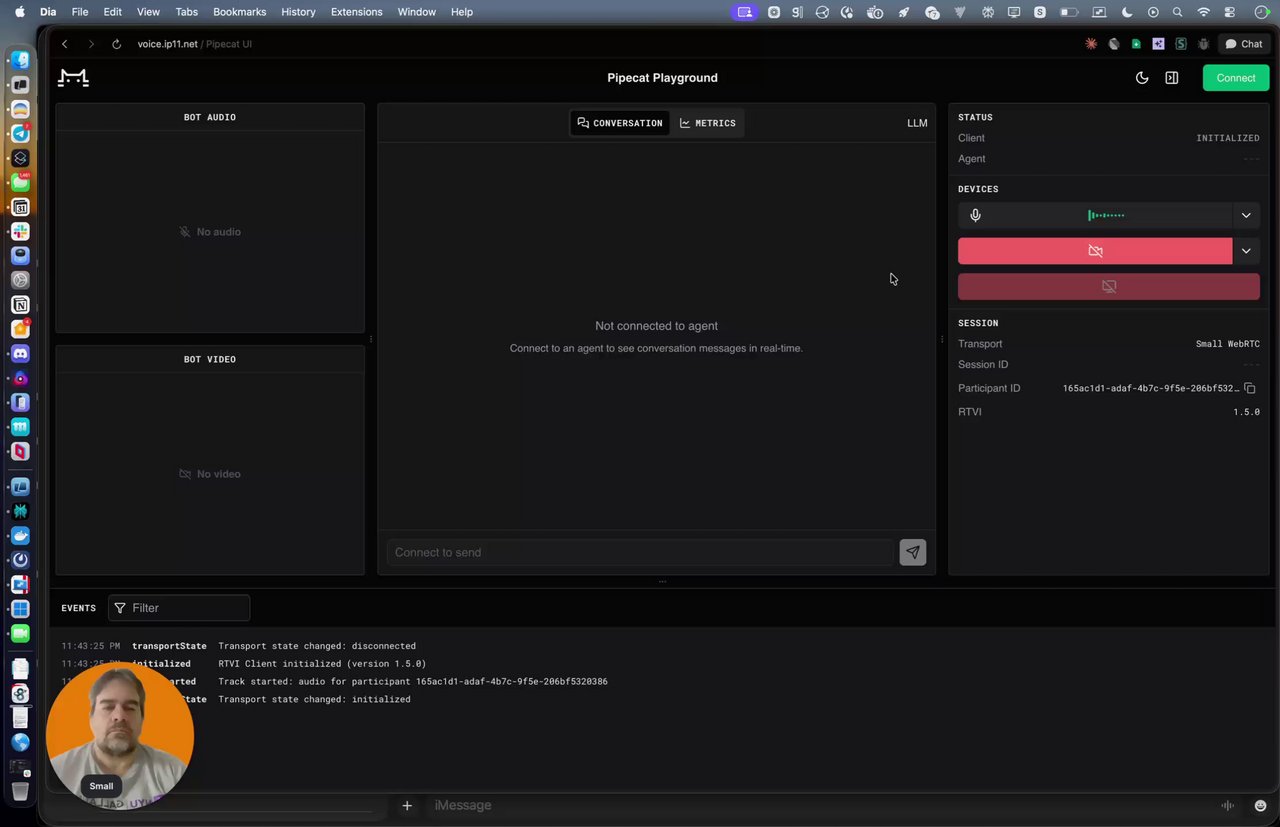1280x827 pixels.
Task: Open Spotlight search in menu bar
Action: click(1177, 12)
